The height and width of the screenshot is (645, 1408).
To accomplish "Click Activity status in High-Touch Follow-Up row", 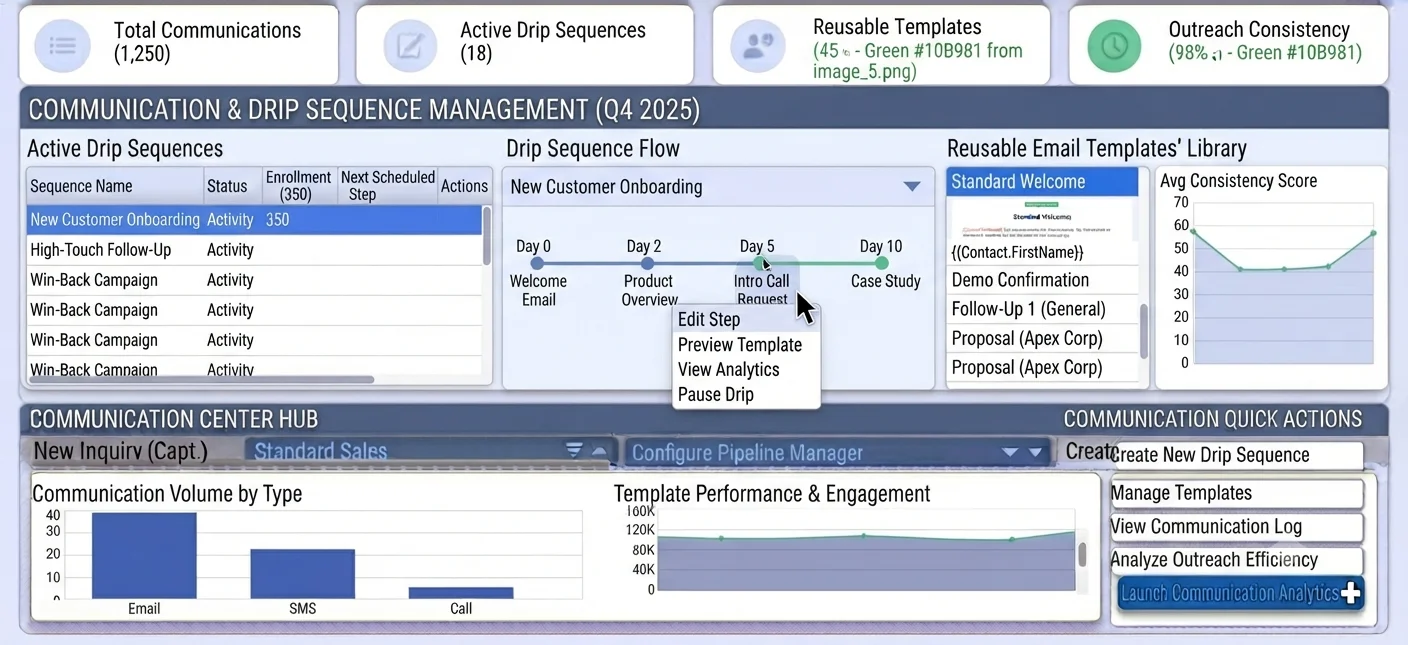I will point(230,250).
